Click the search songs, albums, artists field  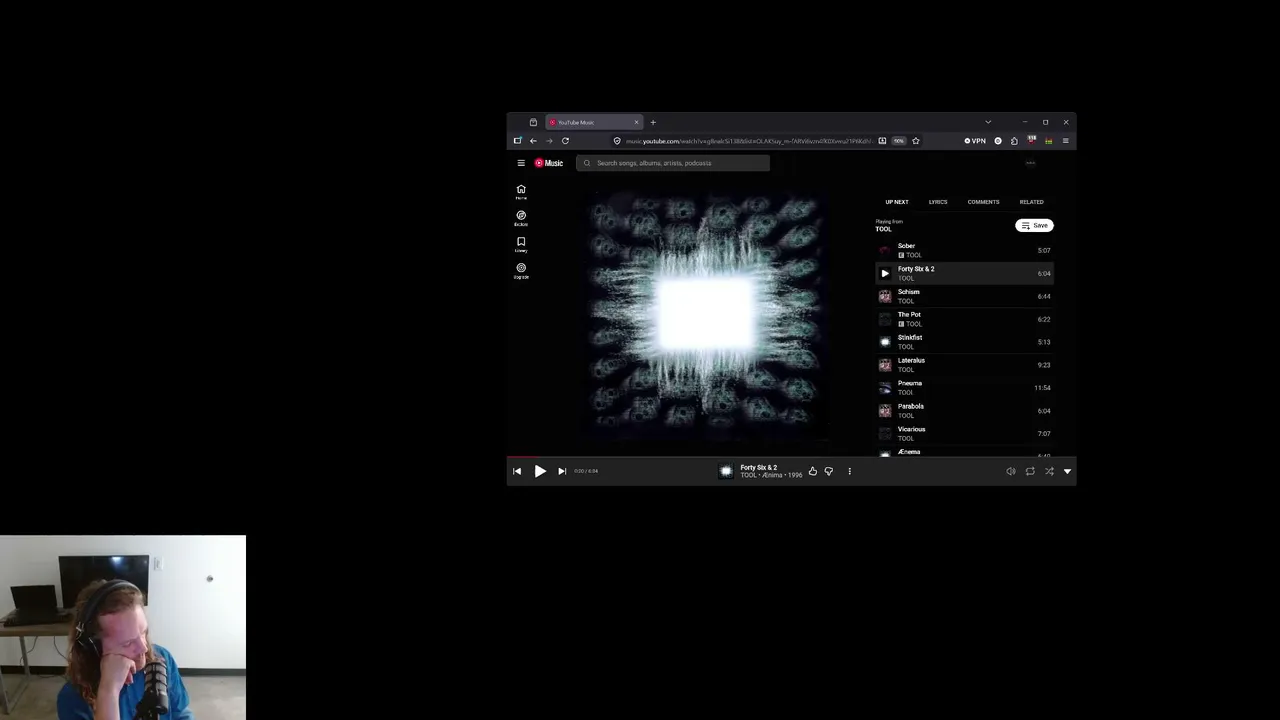[x=673, y=163]
